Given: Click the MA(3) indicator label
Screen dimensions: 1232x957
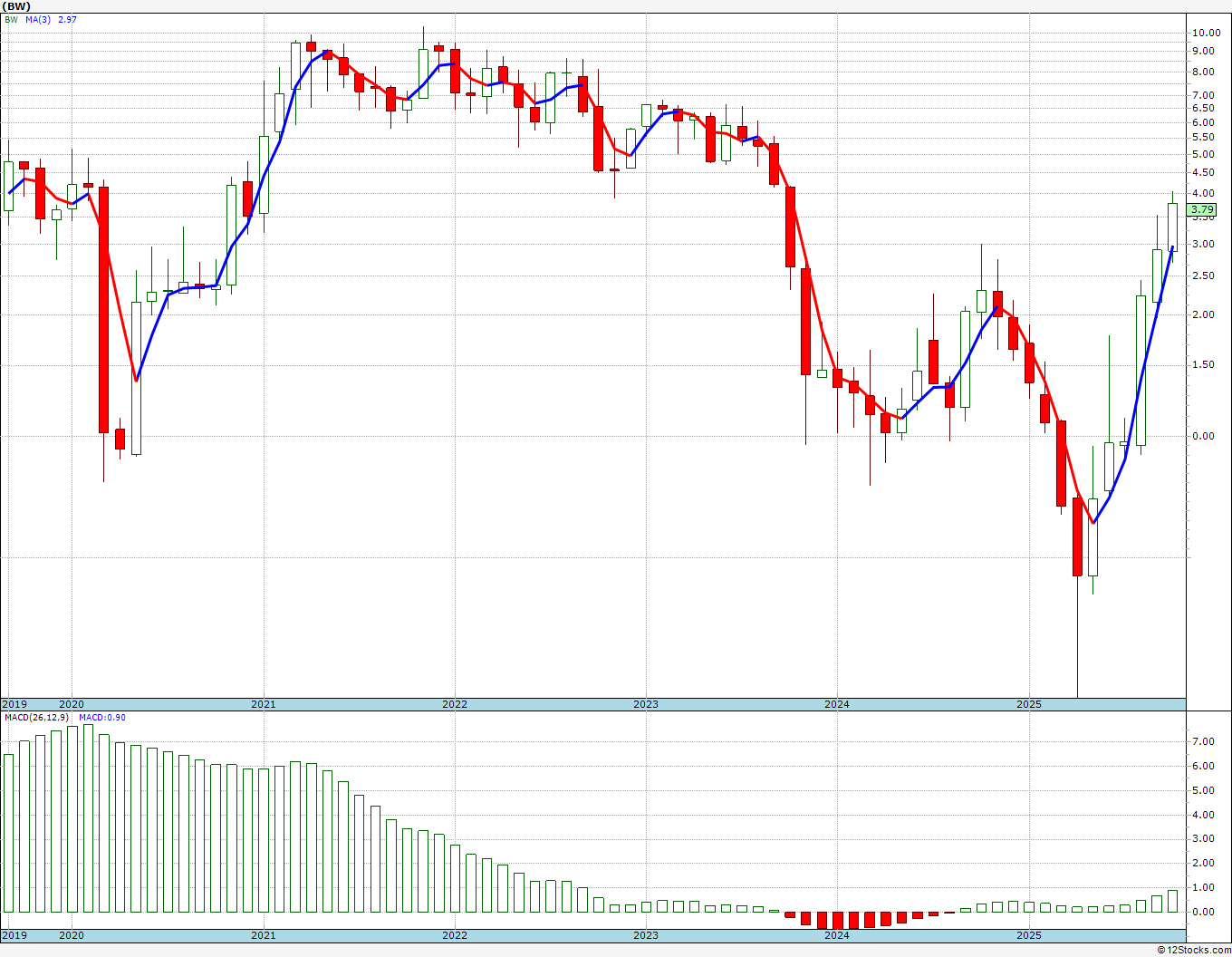Looking at the screenshot, I should pos(38,19).
